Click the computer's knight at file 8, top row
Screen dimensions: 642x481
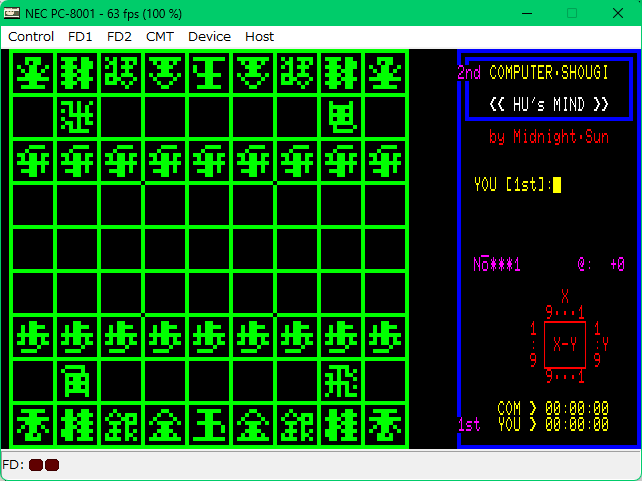tap(77, 73)
